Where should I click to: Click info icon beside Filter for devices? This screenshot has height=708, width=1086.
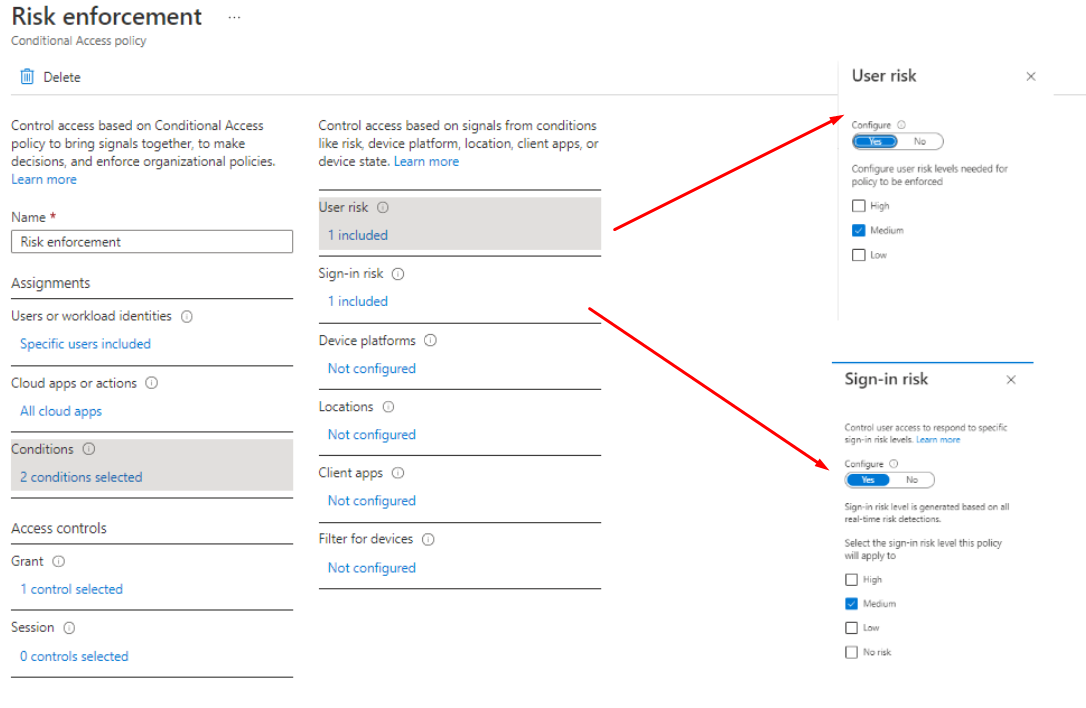tap(428, 540)
